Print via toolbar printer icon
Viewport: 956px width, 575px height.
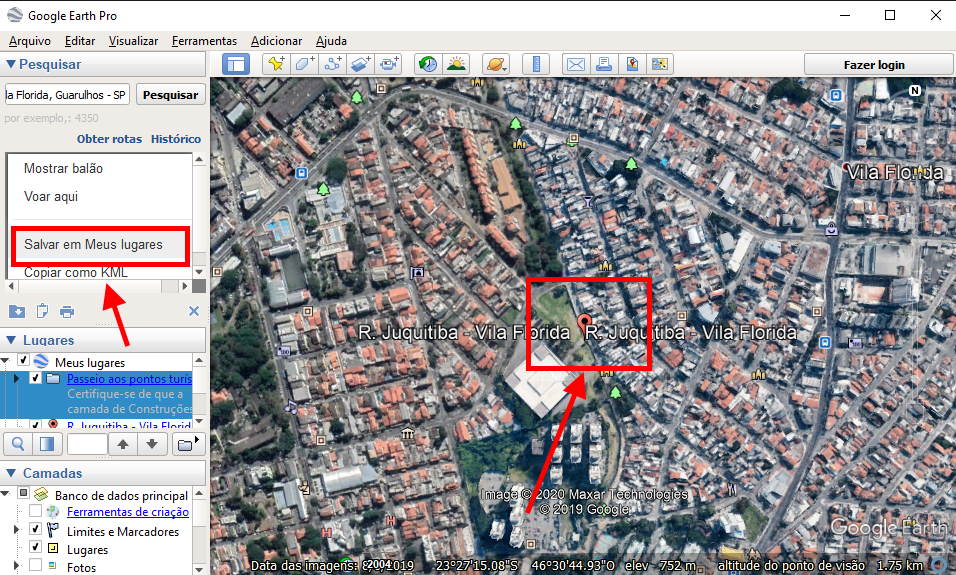click(x=604, y=64)
